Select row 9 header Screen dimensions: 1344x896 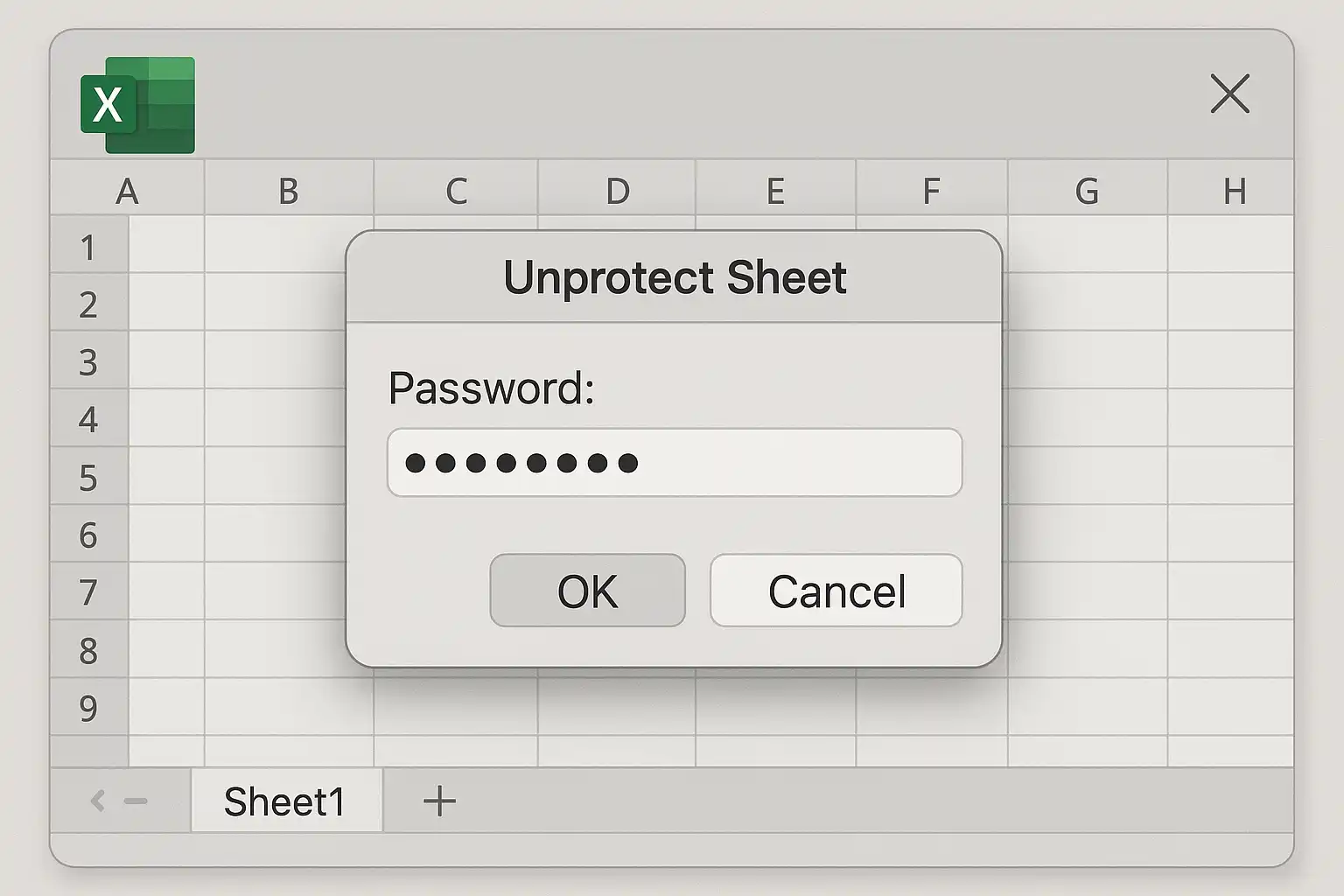[89, 706]
